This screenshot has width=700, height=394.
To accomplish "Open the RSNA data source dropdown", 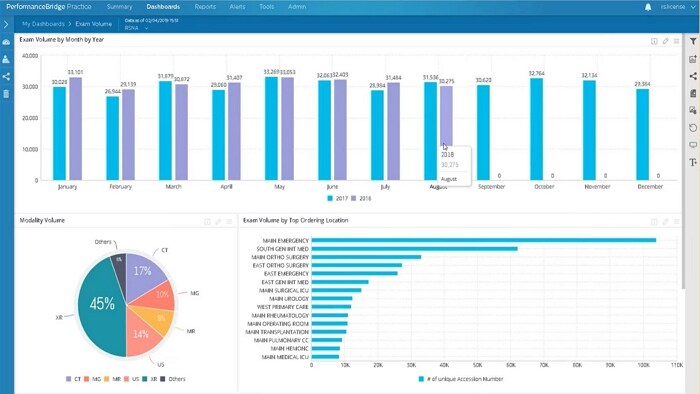I will [136, 28].
